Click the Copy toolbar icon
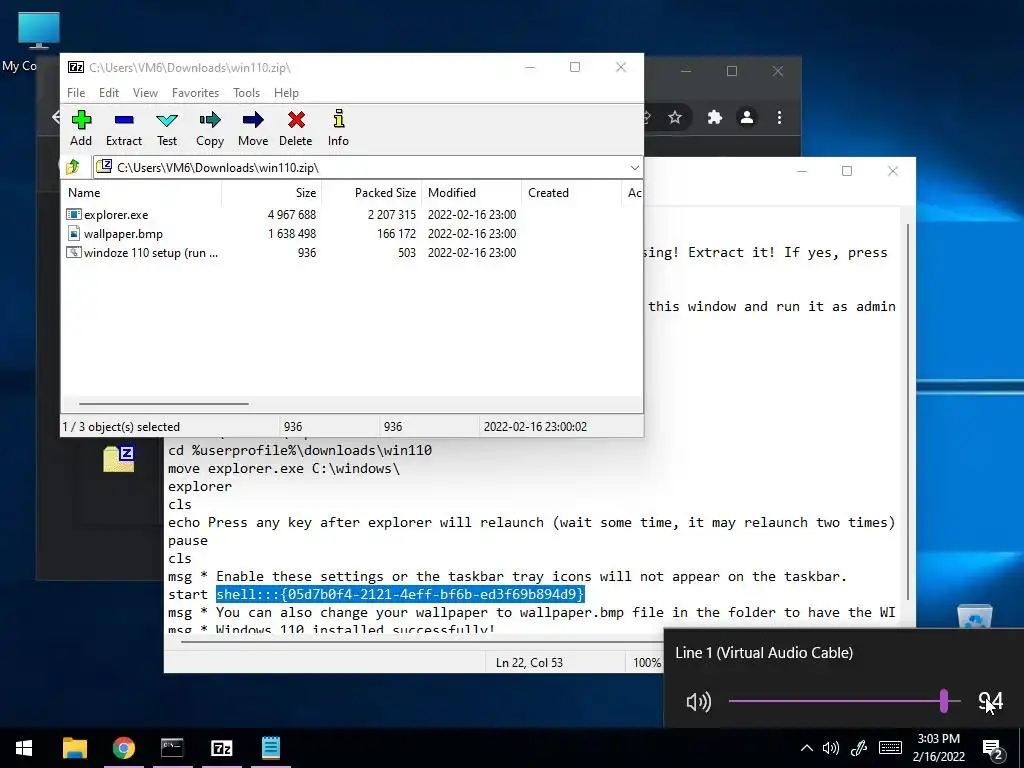Viewport: 1024px width, 768px height. (210, 129)
